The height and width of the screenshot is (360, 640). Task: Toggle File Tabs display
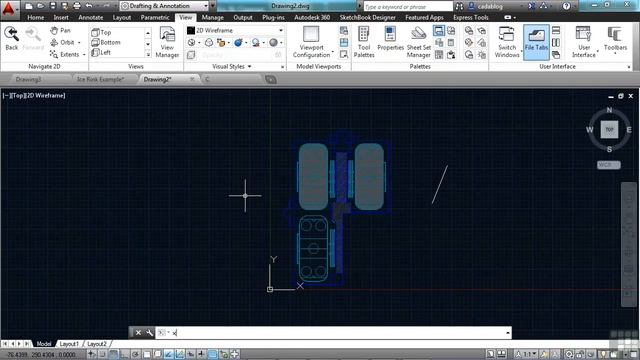[x=536, y=42]
